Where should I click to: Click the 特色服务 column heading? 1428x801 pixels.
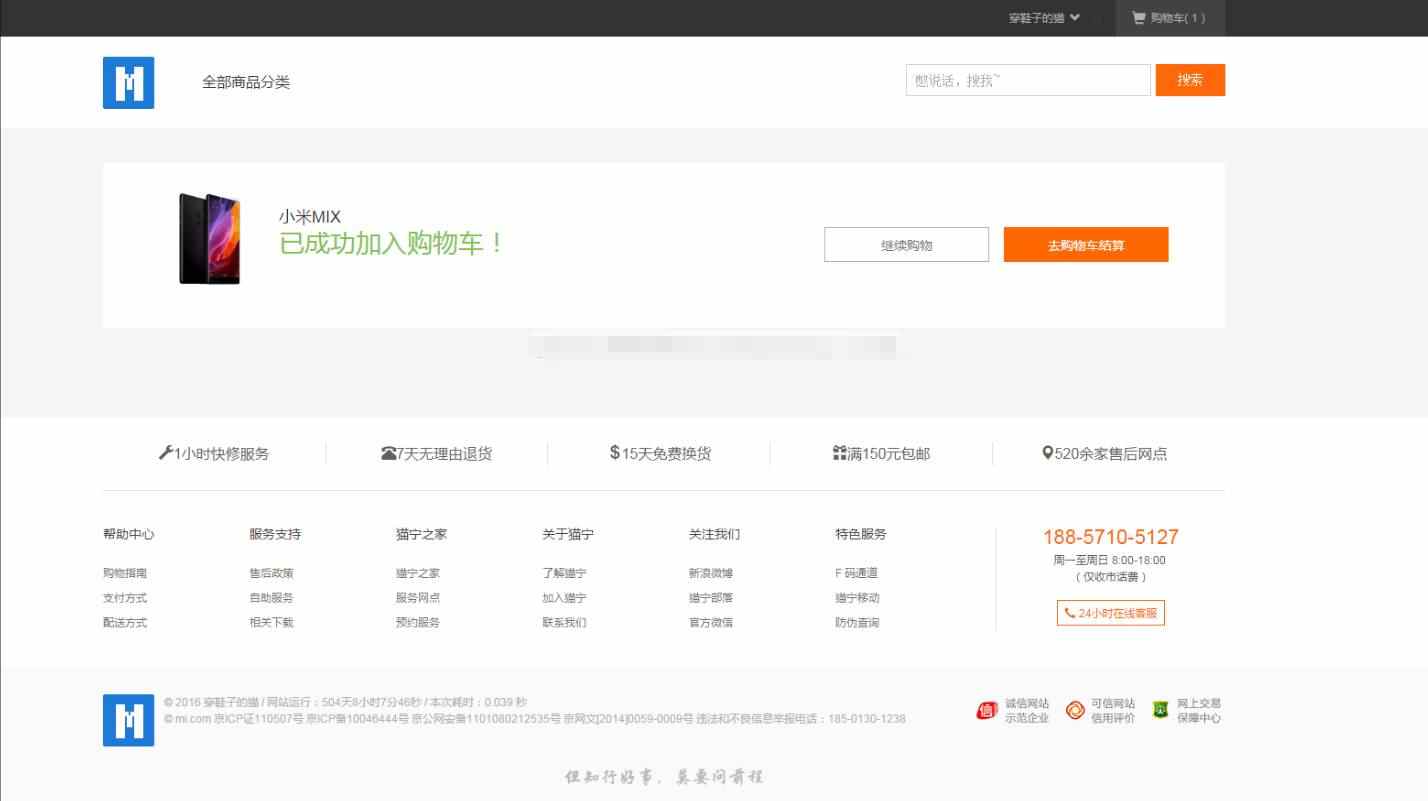coord(861,534)
